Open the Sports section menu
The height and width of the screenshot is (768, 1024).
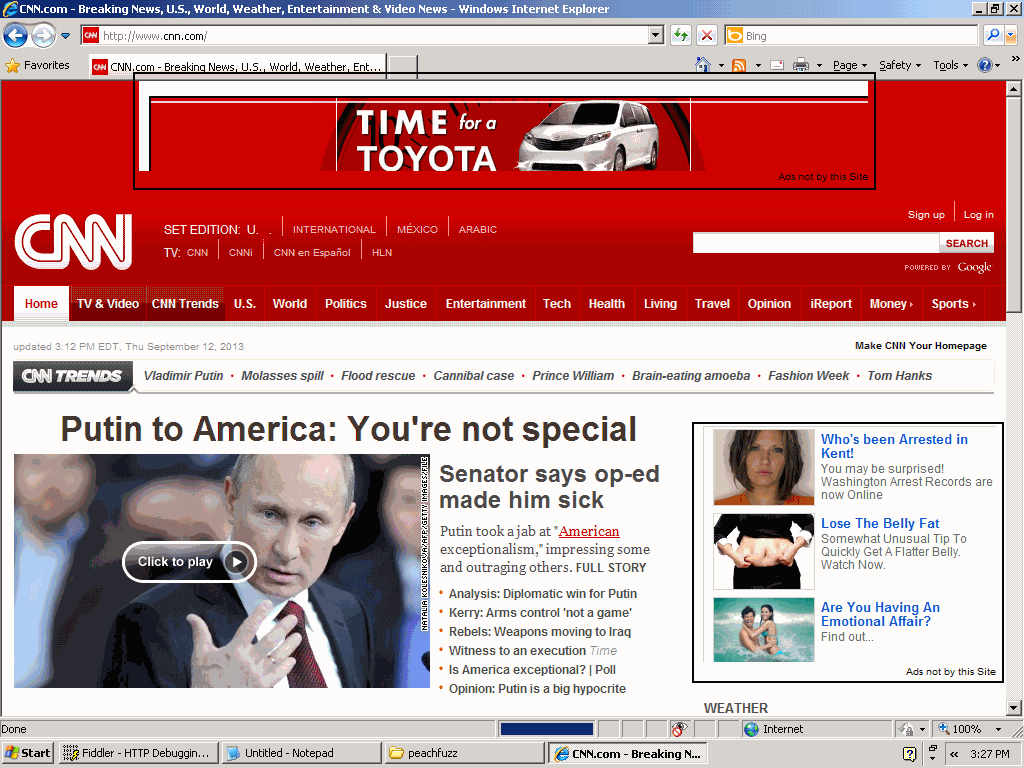pos(953,304)
